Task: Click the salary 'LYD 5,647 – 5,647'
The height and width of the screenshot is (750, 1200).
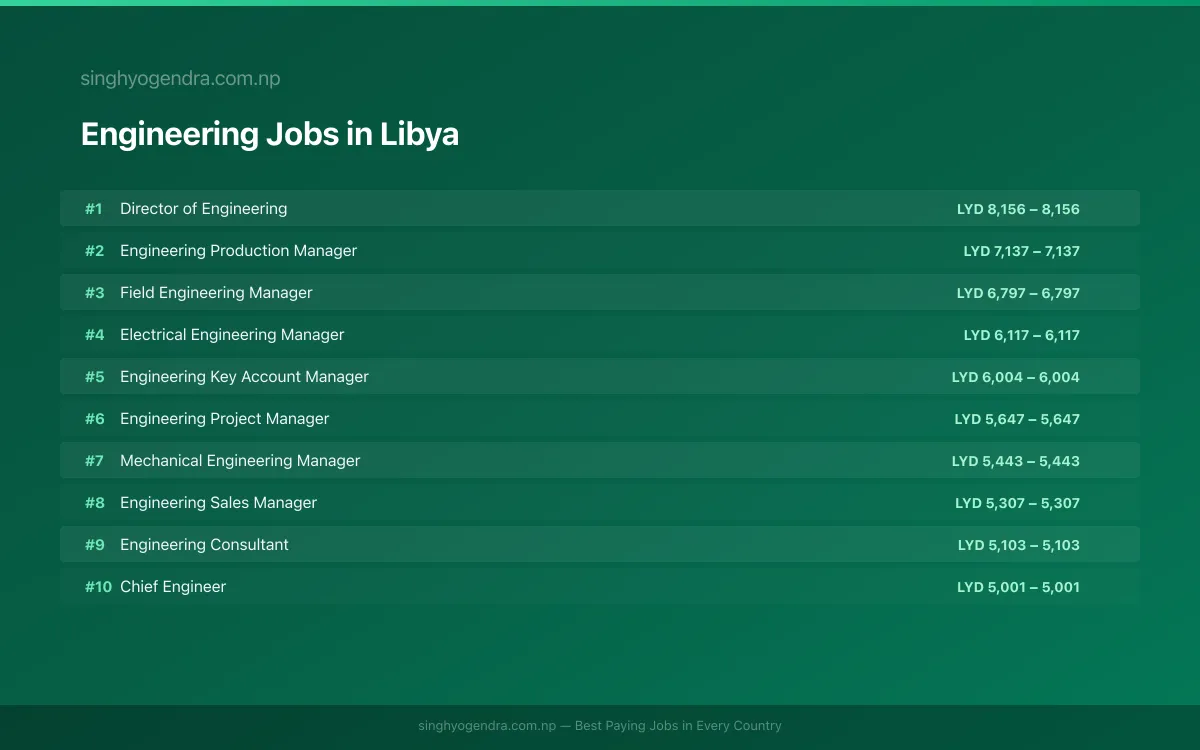Action: click(x=1017, y=419)
